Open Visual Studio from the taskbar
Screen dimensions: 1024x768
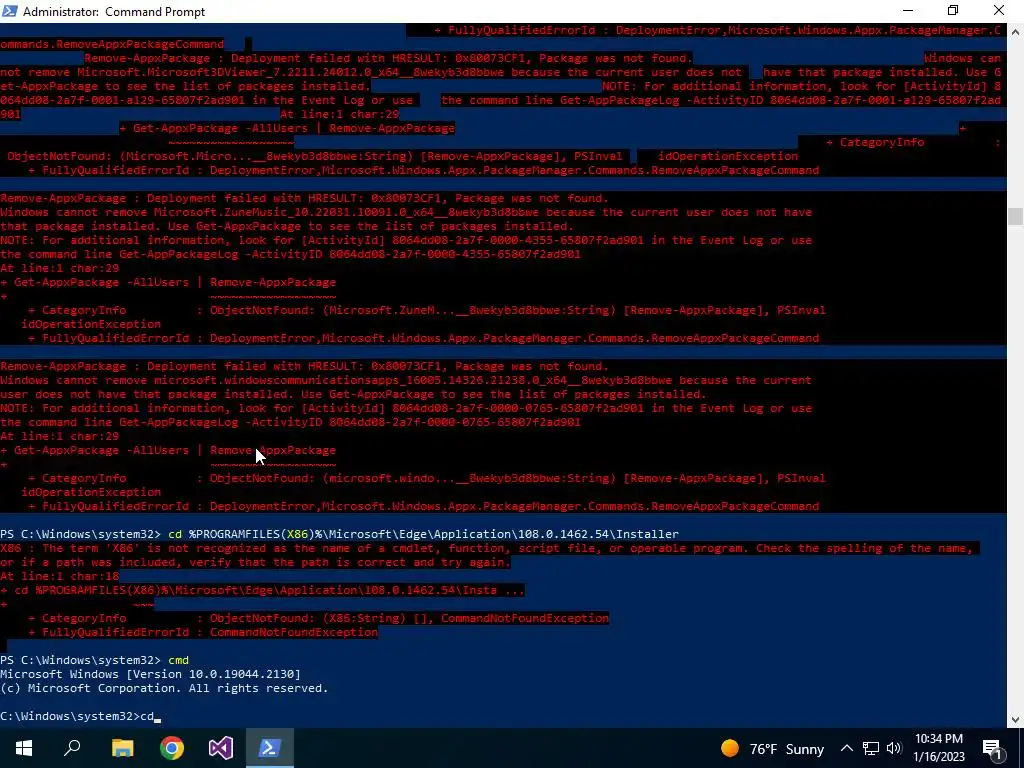pyautogui.click(x=221, y=748)
